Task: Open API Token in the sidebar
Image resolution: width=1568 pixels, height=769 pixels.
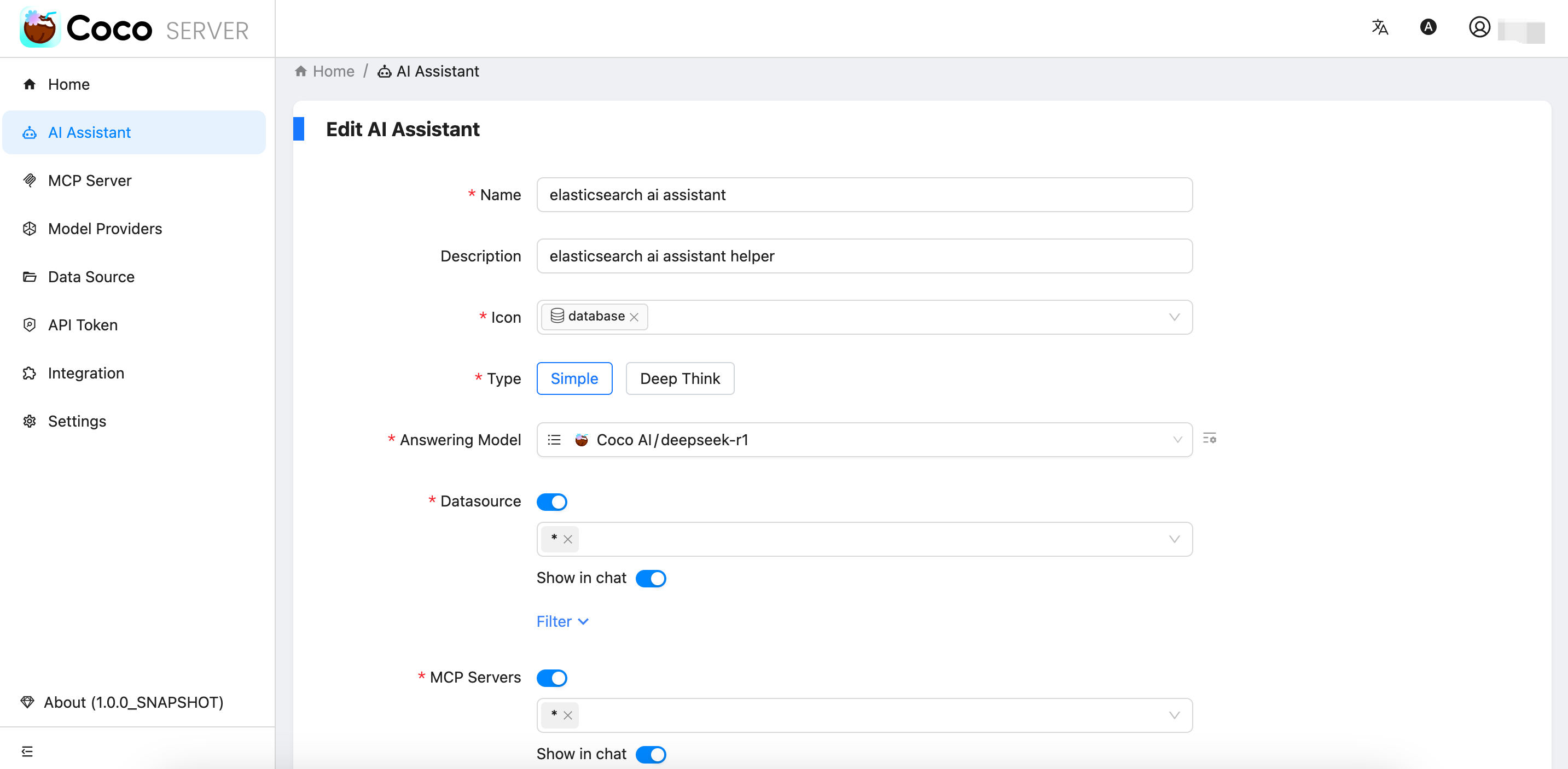Action: coord(134,325)
